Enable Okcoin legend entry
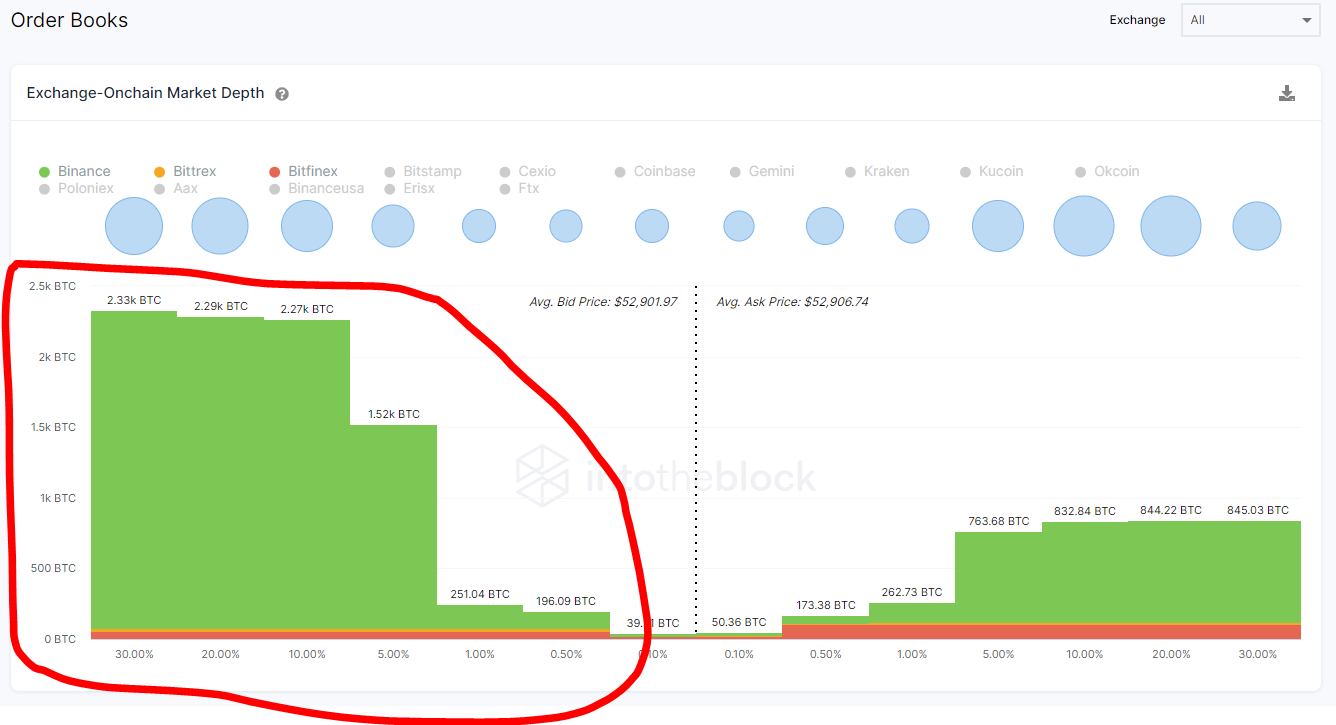 1107,171
